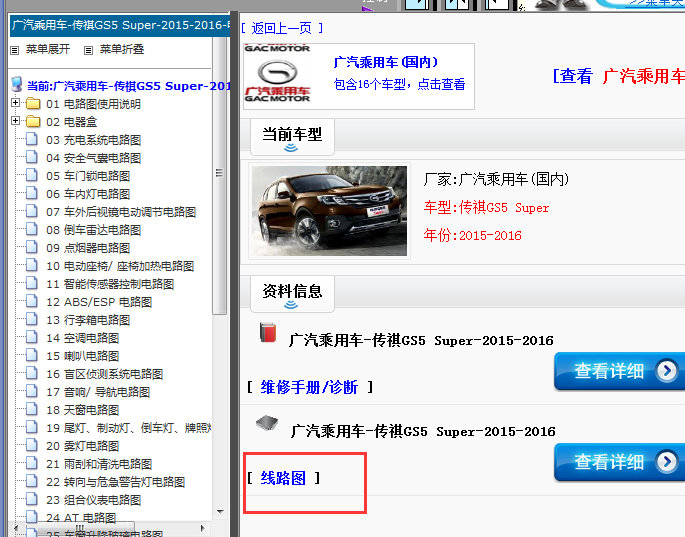Click 查看详细 button for 维修手册/诊断

pos(619,371)
